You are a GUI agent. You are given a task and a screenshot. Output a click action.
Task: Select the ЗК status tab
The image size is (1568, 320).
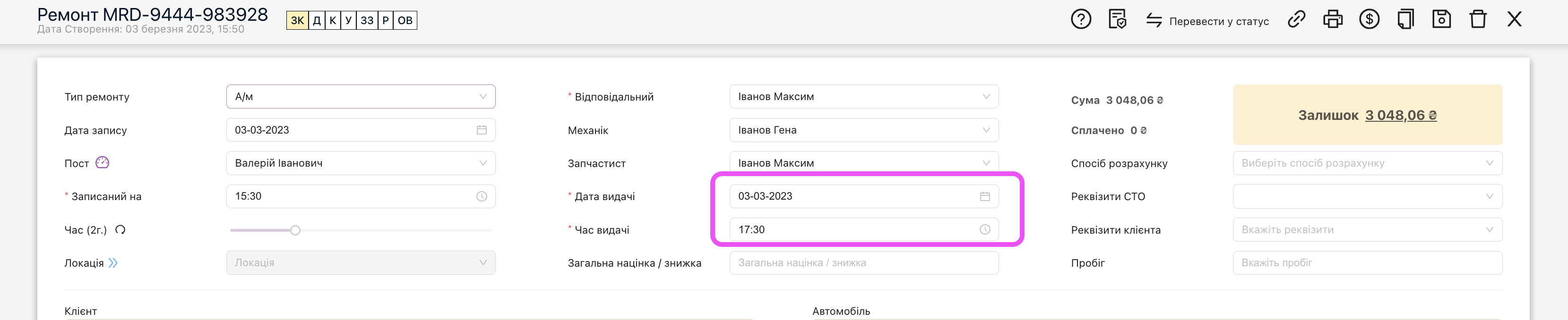coord(297,21)
